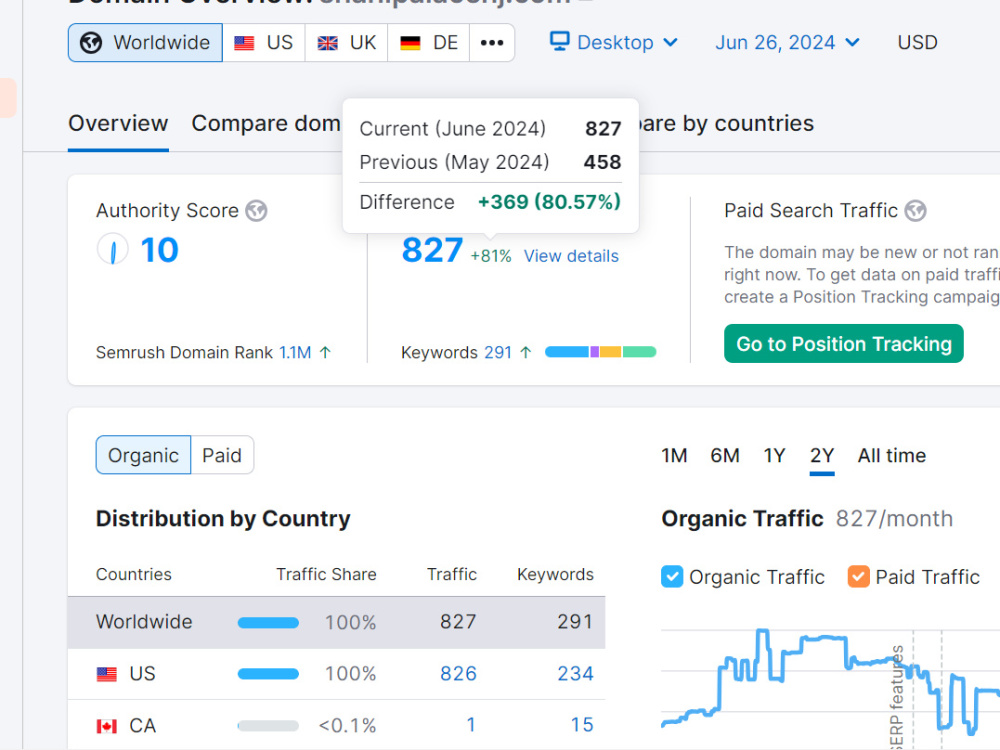Uncheck the Organic Traffic checkbox

[672, 577]
